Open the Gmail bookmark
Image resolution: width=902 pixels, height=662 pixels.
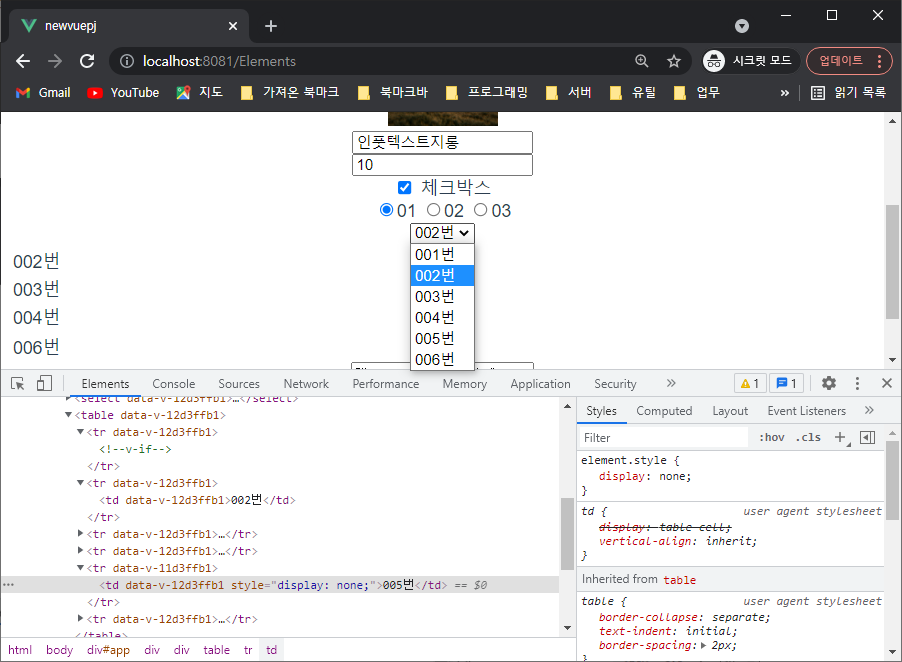(43, 93)
